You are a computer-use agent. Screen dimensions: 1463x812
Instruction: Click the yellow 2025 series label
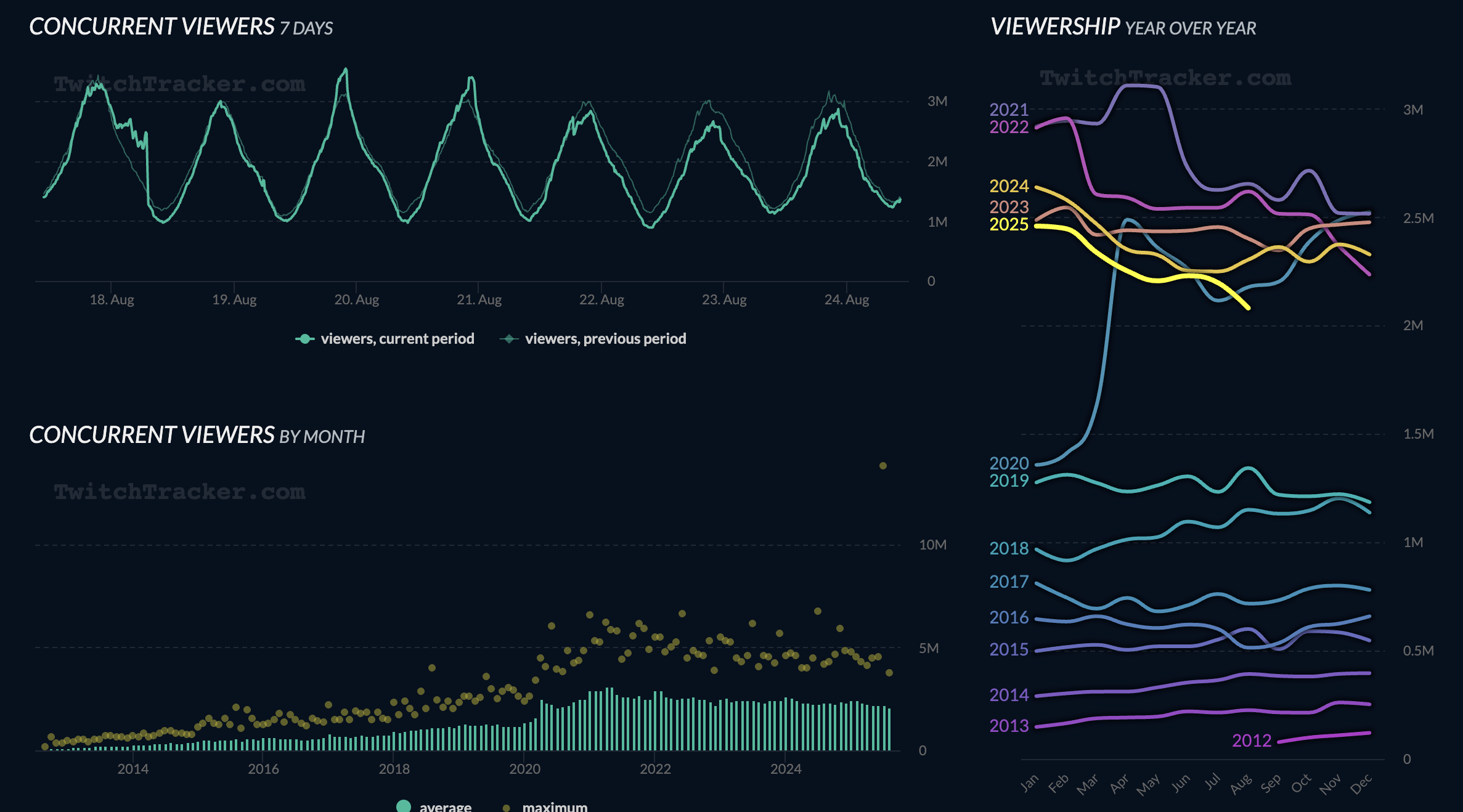[1009, 224]
